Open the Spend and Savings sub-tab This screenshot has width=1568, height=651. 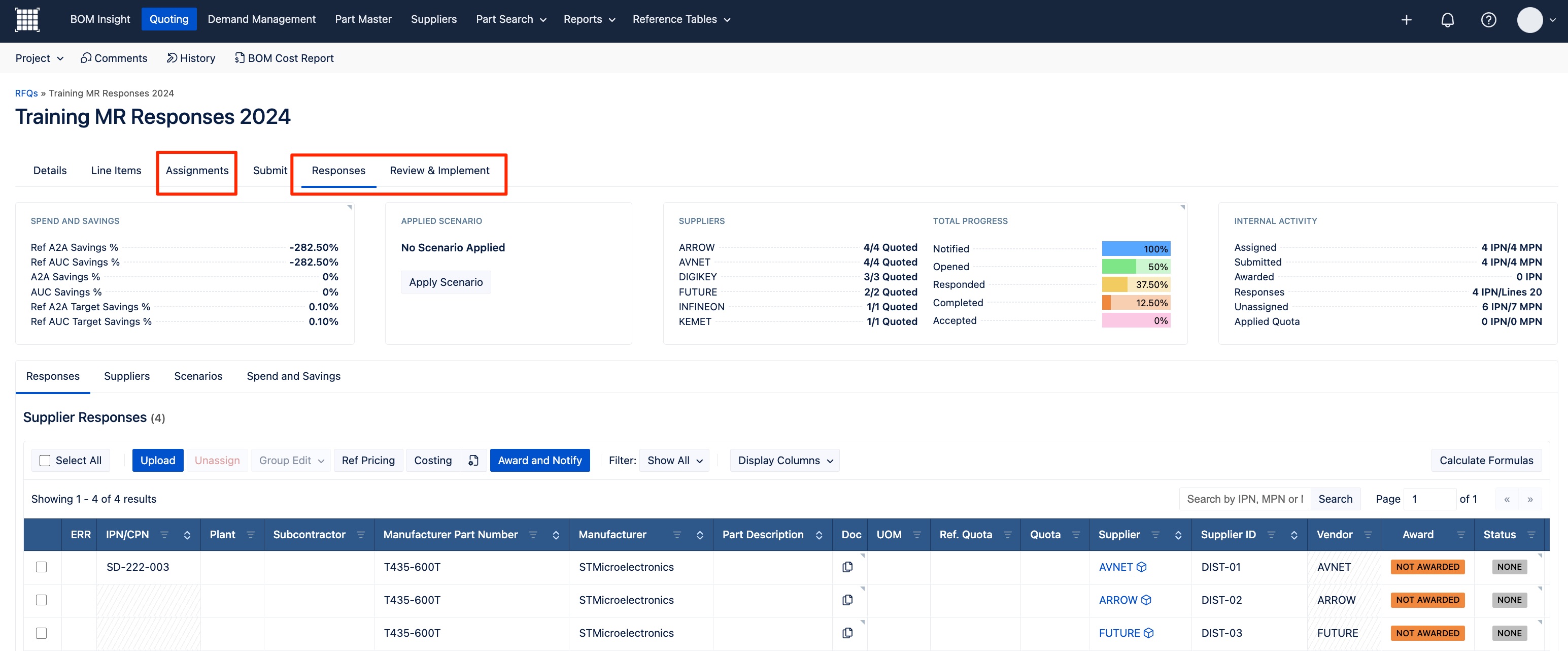coord(293,376)
